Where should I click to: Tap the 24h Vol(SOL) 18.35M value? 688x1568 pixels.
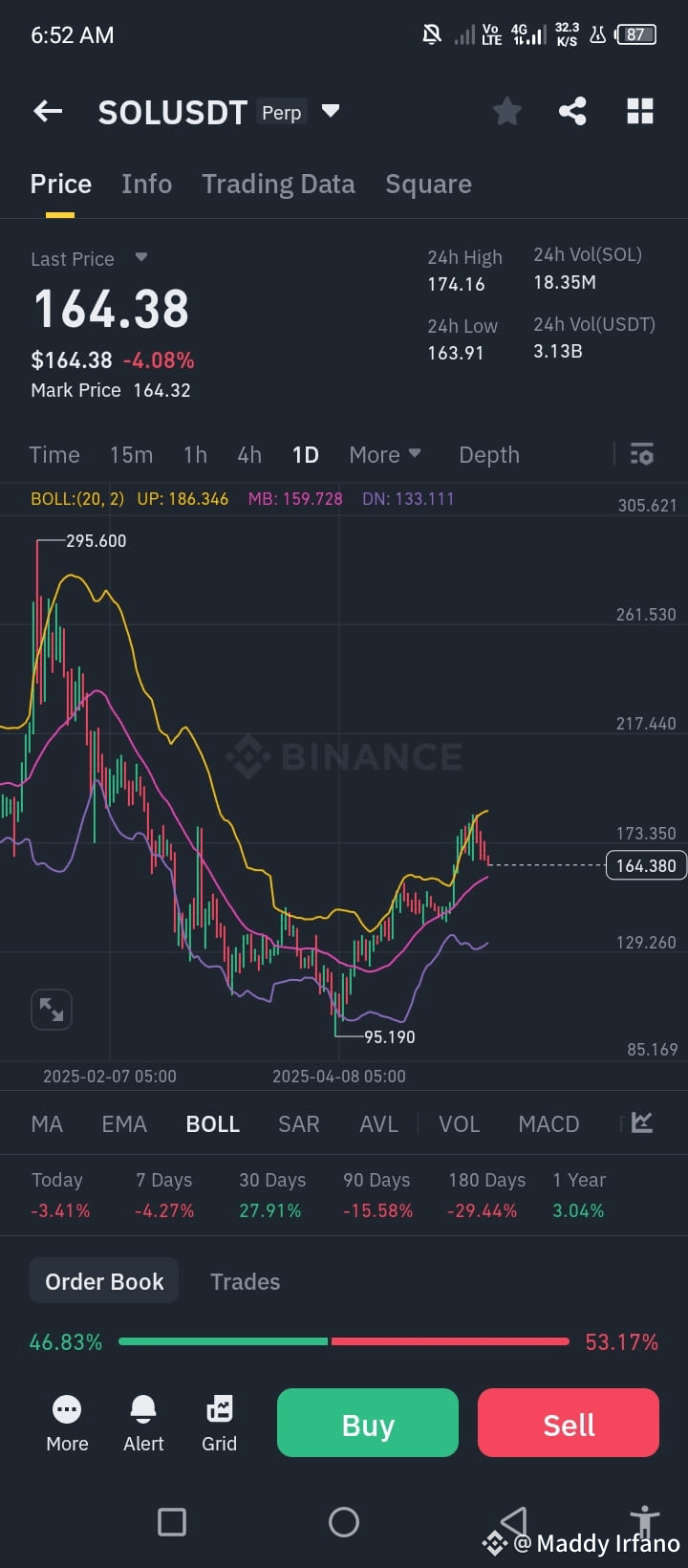[x=565, y=282]
